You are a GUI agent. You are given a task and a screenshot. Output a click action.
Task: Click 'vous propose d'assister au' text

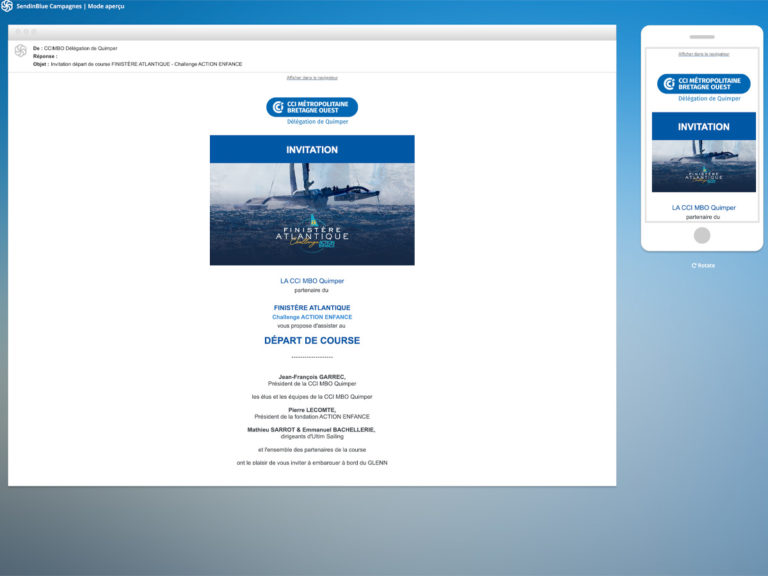[312, 325]
